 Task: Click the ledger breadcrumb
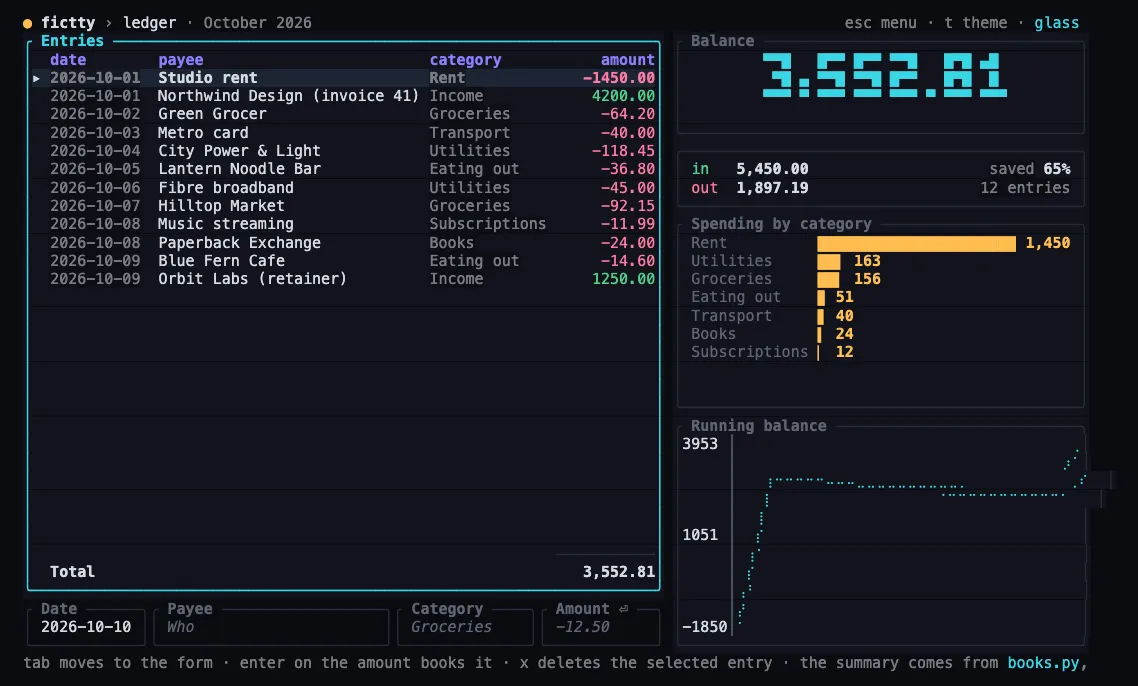click(x=150, y=23)
